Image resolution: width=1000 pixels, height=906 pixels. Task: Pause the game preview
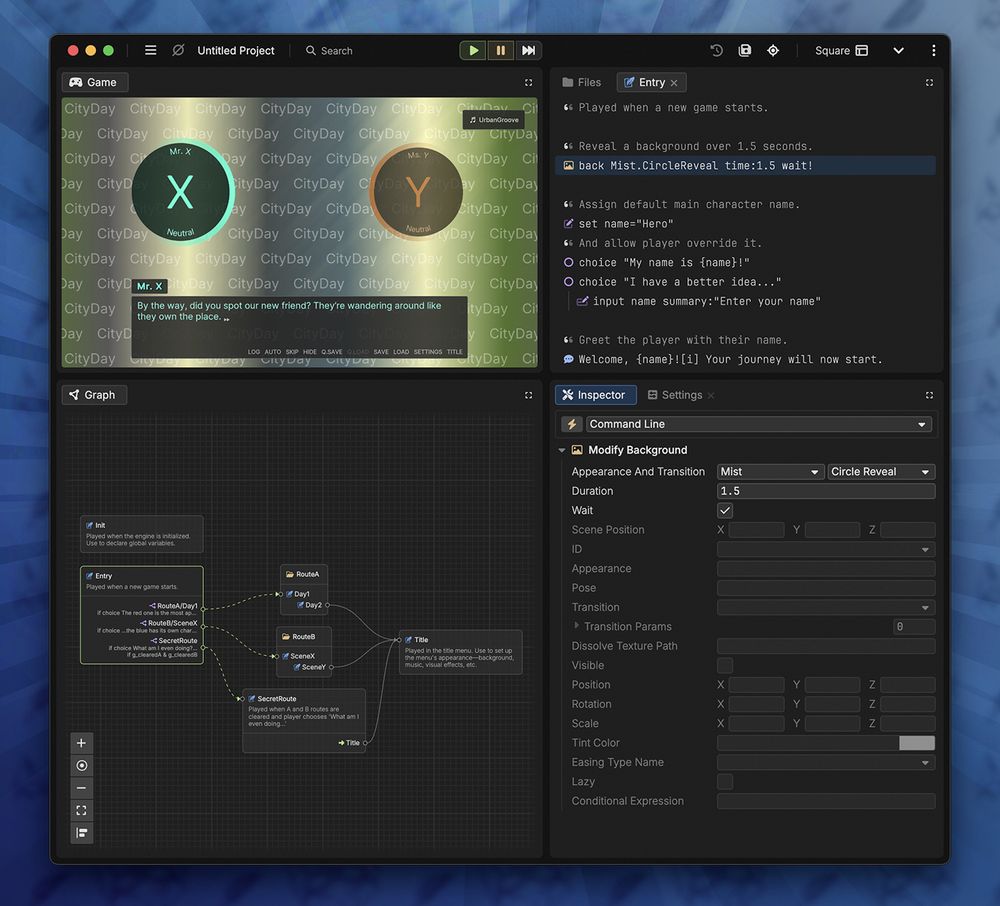click(x=501, y=50)
